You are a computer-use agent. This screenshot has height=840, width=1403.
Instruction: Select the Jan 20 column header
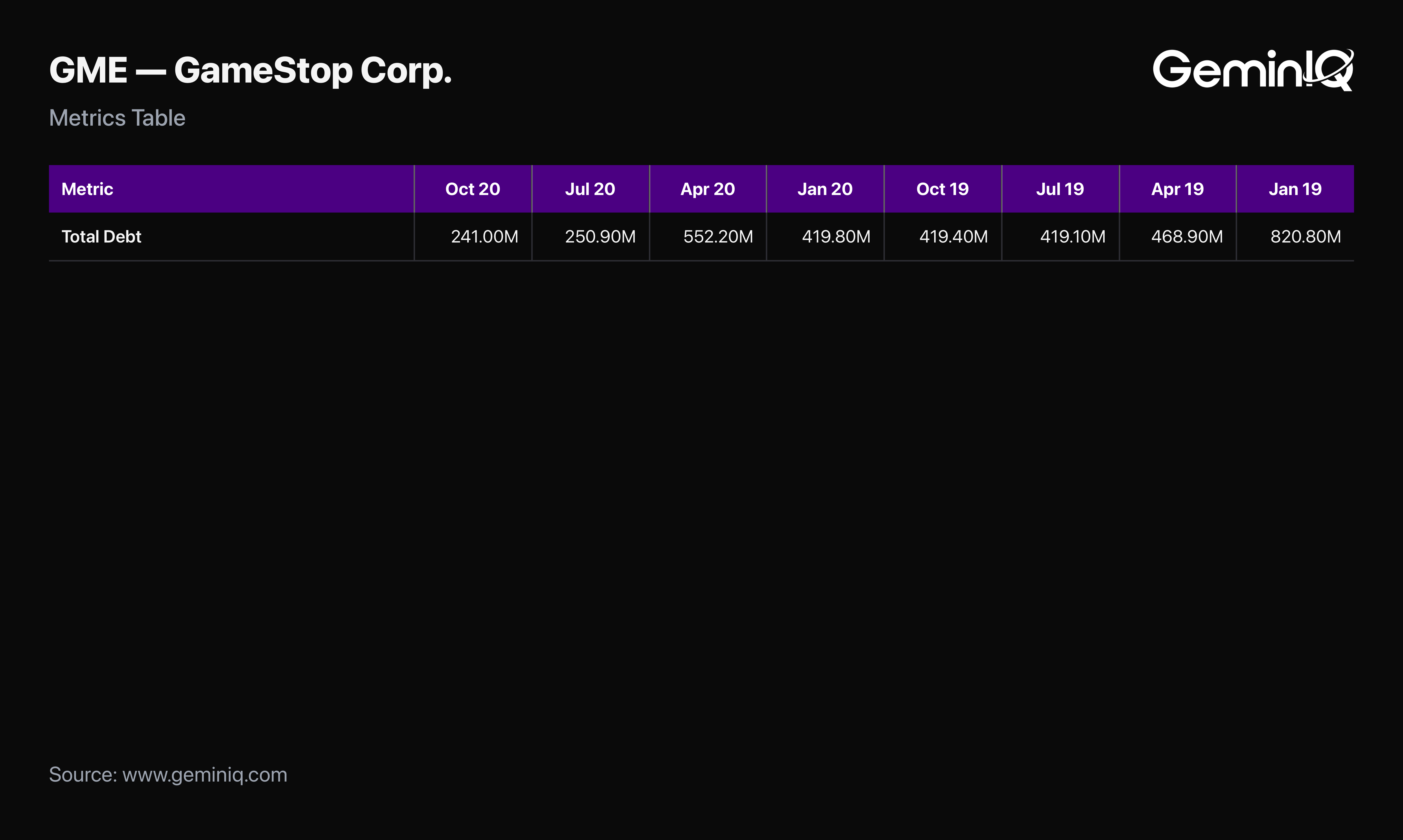825,189
